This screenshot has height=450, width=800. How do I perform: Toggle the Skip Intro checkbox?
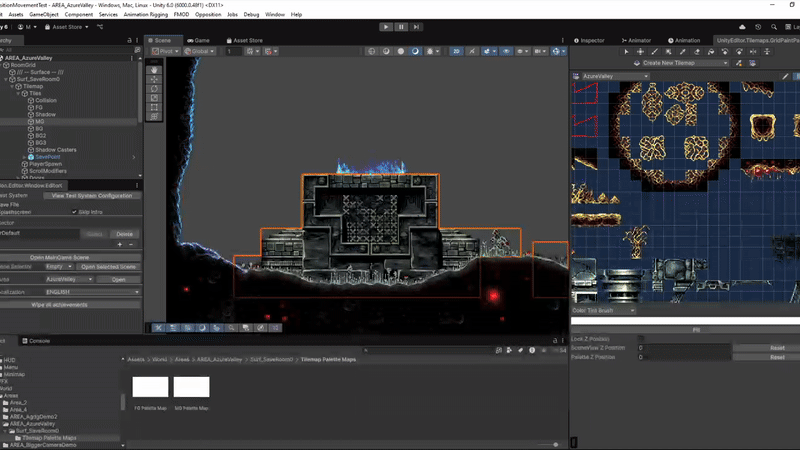74,212
